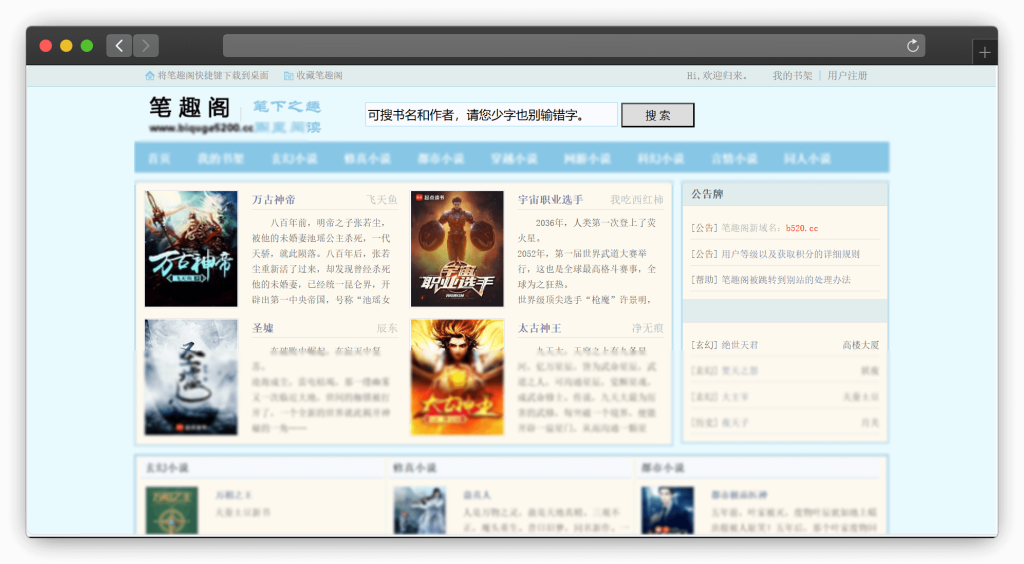Click author name 净无痕
The height and width of the screenshot is (564, 1024).
tap(647, 328)
